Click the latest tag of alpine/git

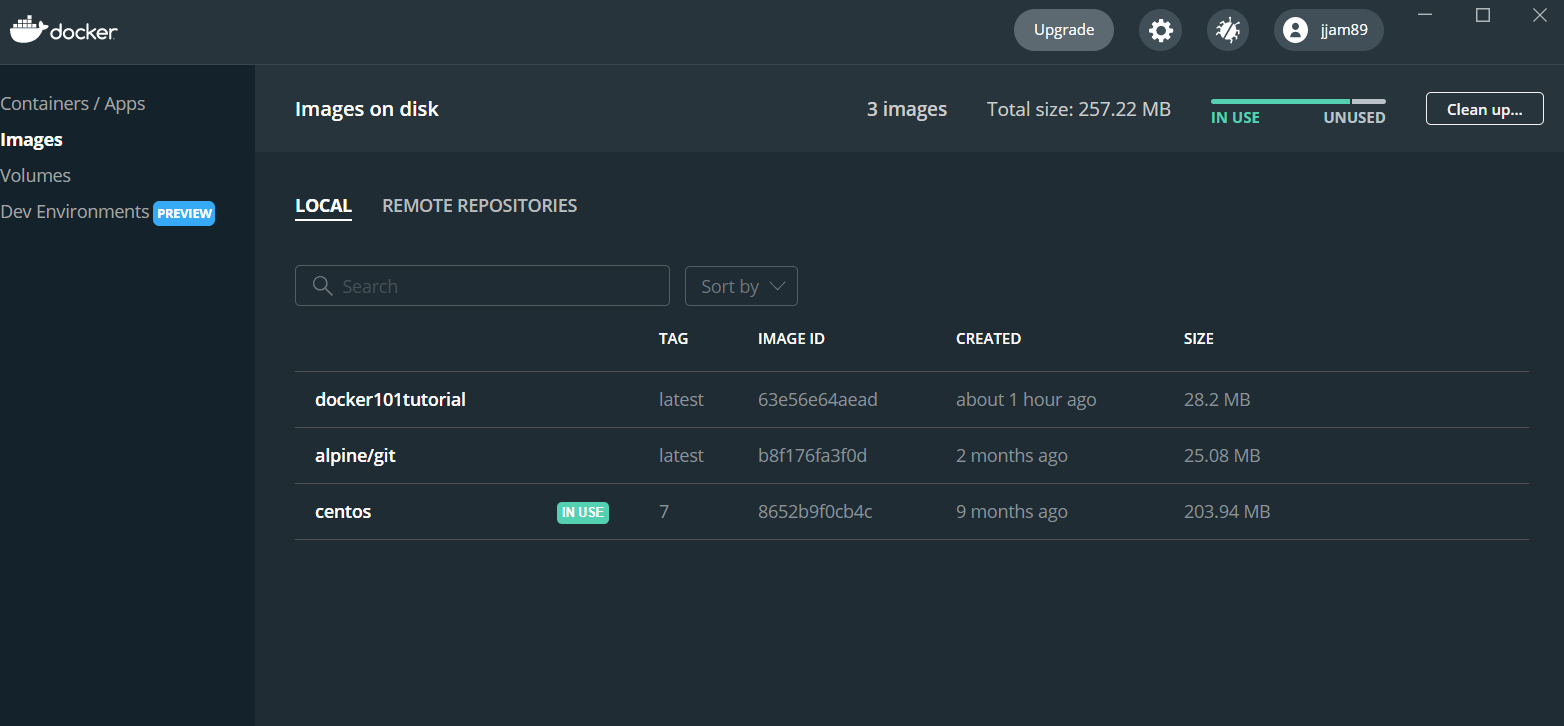681,456
